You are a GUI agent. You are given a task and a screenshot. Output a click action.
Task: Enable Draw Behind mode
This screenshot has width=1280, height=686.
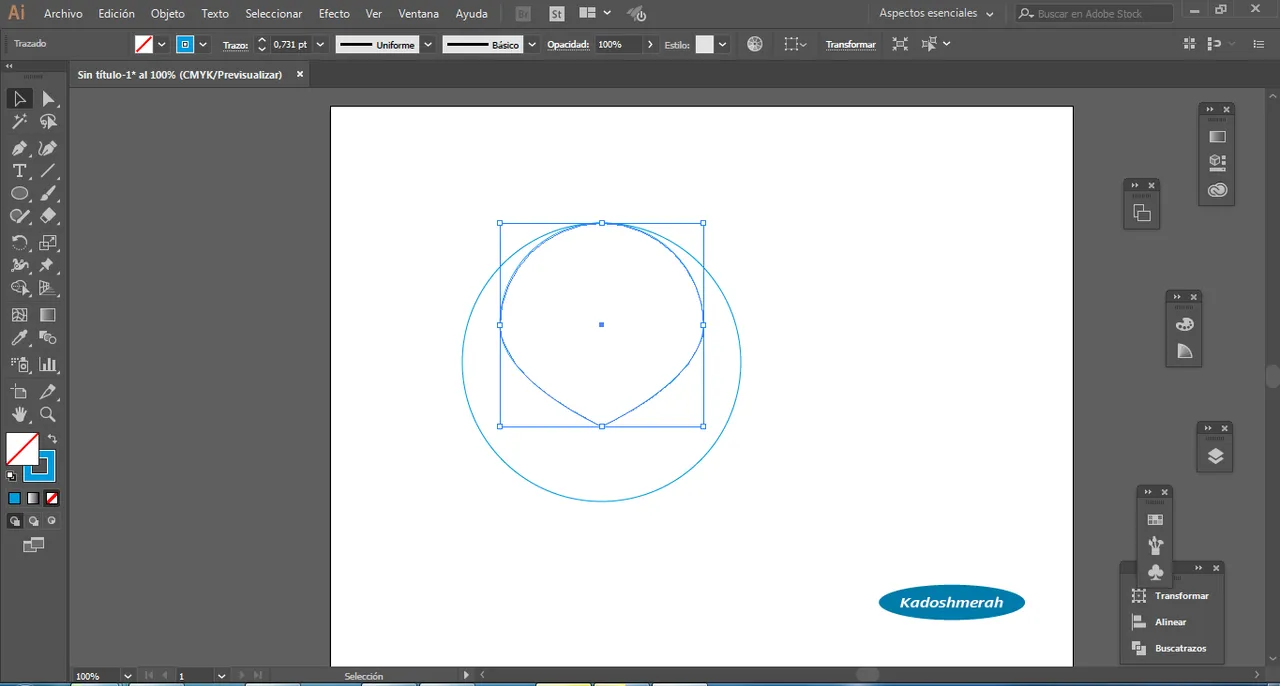(33, 521)
